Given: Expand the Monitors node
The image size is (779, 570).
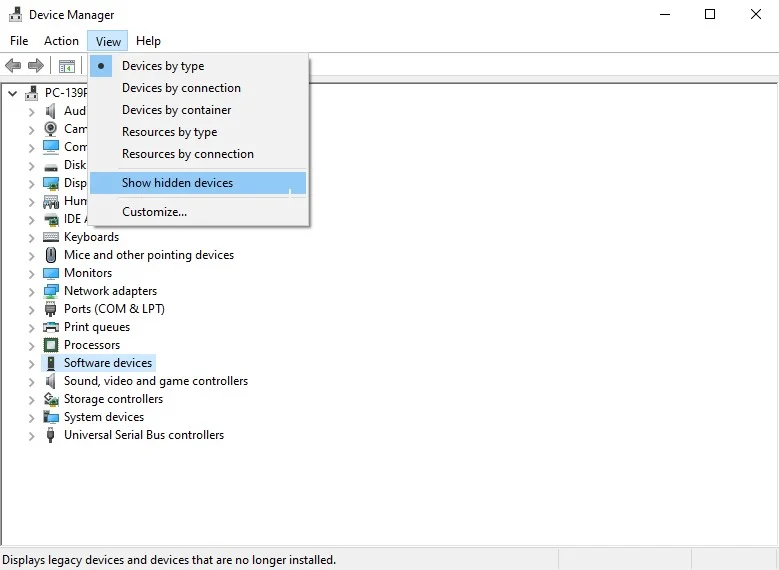Looking at the screenshot, I should [x=31, y=274].
